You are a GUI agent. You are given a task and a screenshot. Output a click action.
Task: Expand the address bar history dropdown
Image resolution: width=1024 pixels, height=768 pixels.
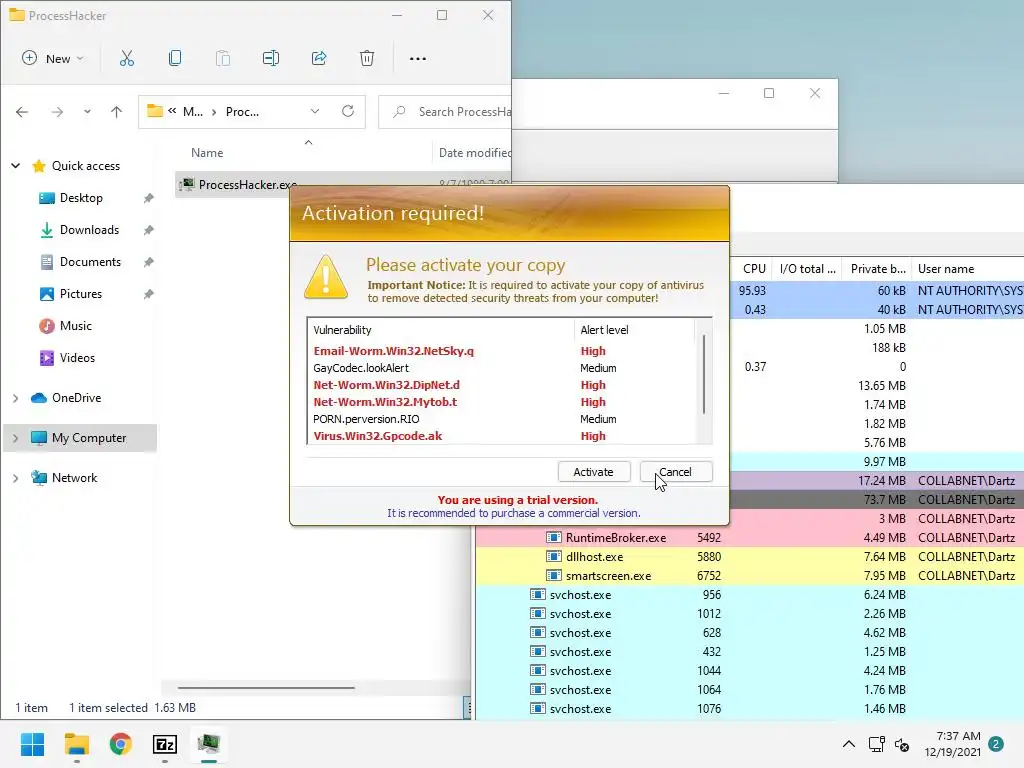pos(315,112)
